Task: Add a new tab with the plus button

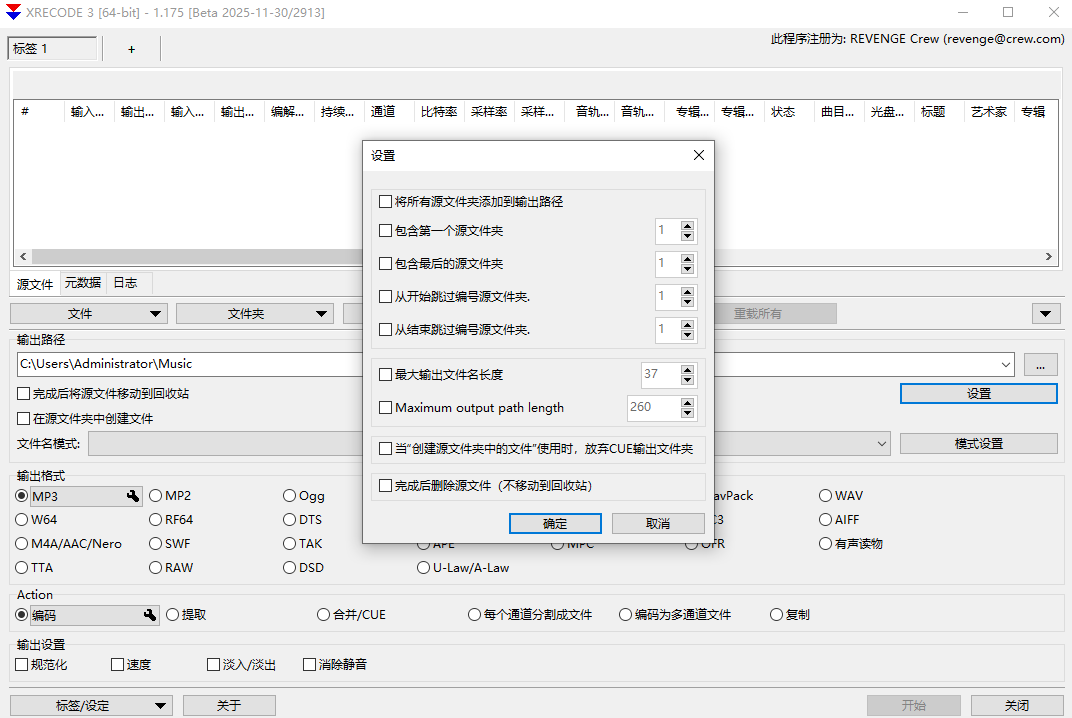Action: 131,47
